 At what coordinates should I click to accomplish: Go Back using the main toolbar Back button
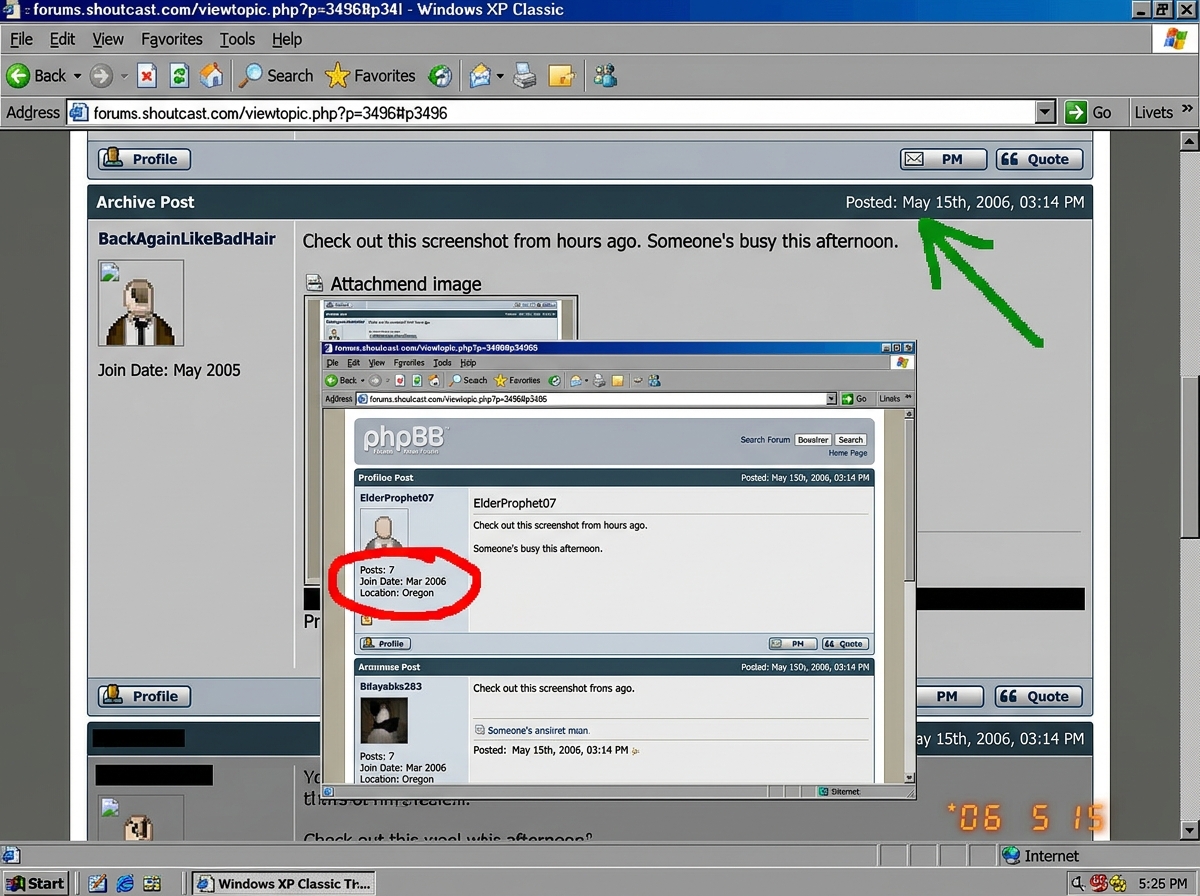click(36, 75)
